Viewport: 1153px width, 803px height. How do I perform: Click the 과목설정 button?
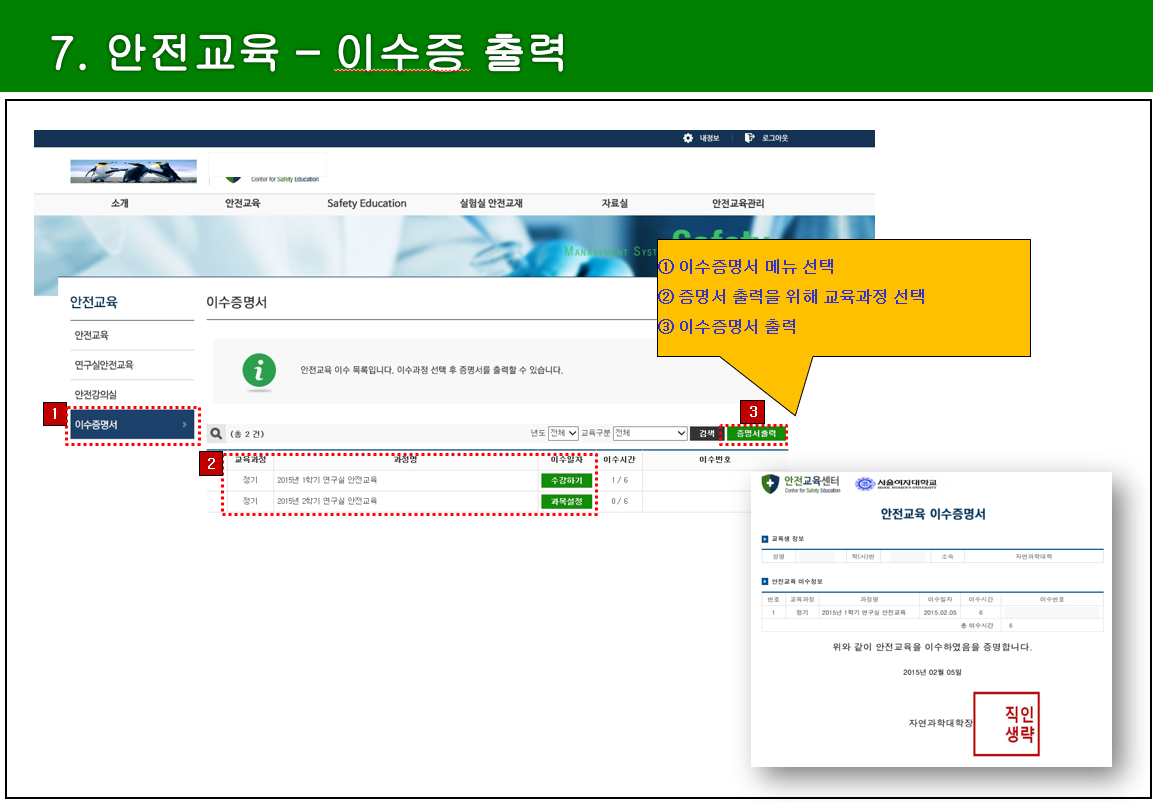(x=566, y=502)
